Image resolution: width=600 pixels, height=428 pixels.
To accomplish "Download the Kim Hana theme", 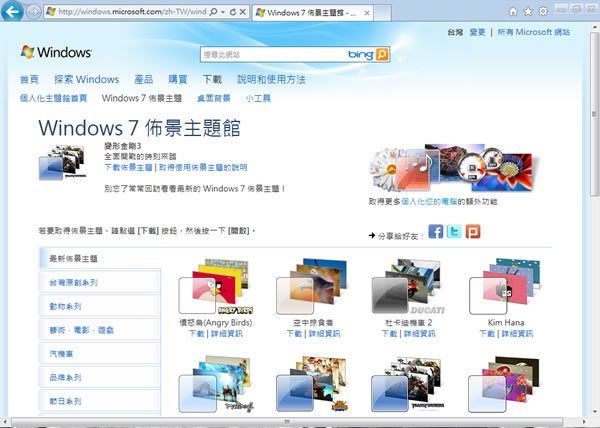I will (x=487, y=334).
